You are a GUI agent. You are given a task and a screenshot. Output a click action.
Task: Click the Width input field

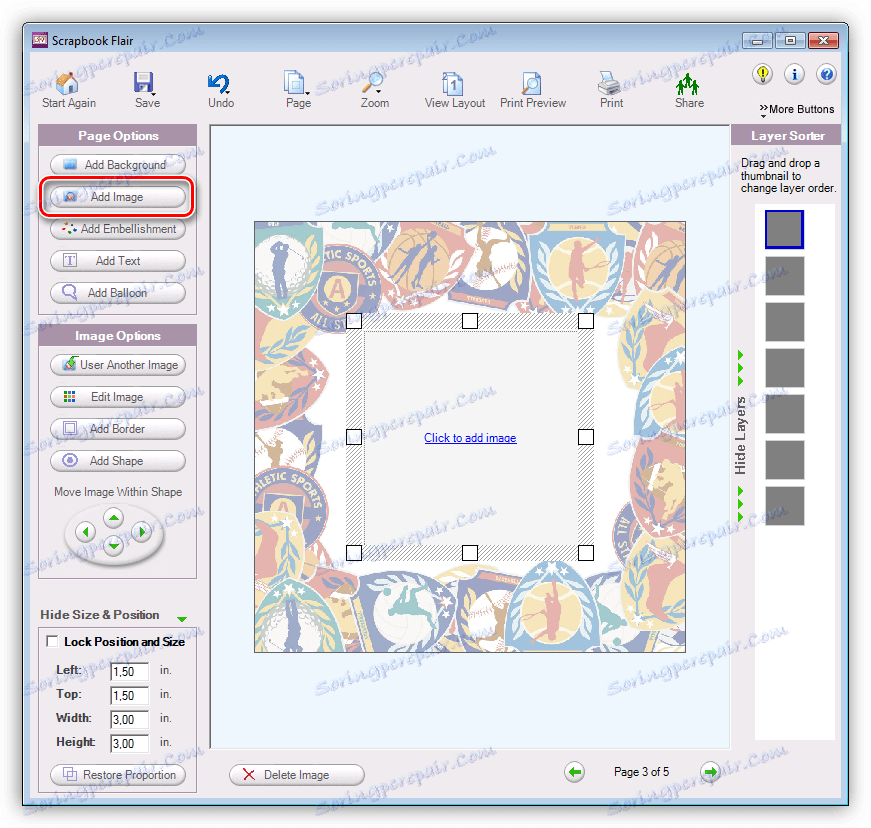[129, 719]
